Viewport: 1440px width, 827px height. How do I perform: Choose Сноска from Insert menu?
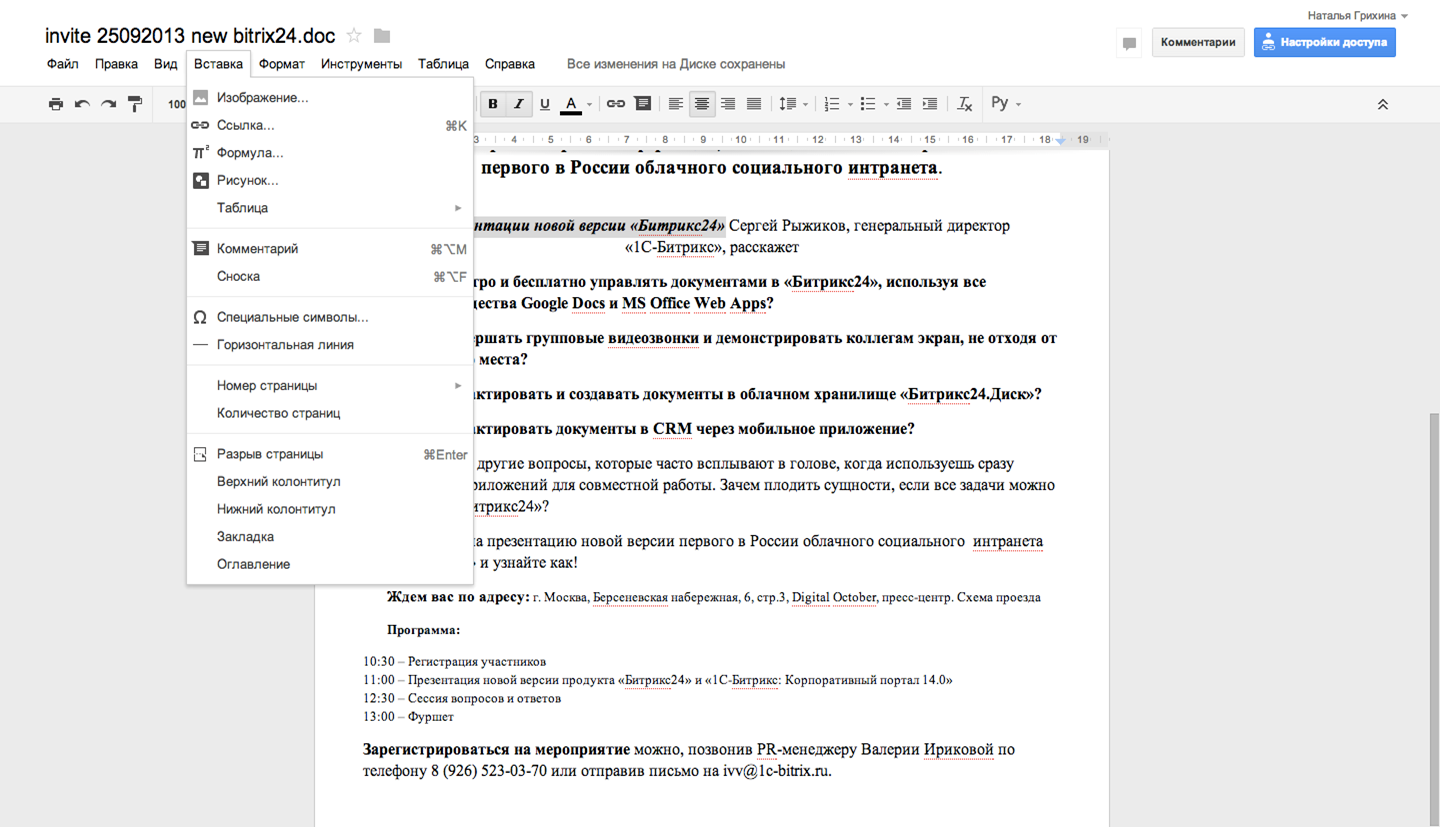click(x=330, y=277)
